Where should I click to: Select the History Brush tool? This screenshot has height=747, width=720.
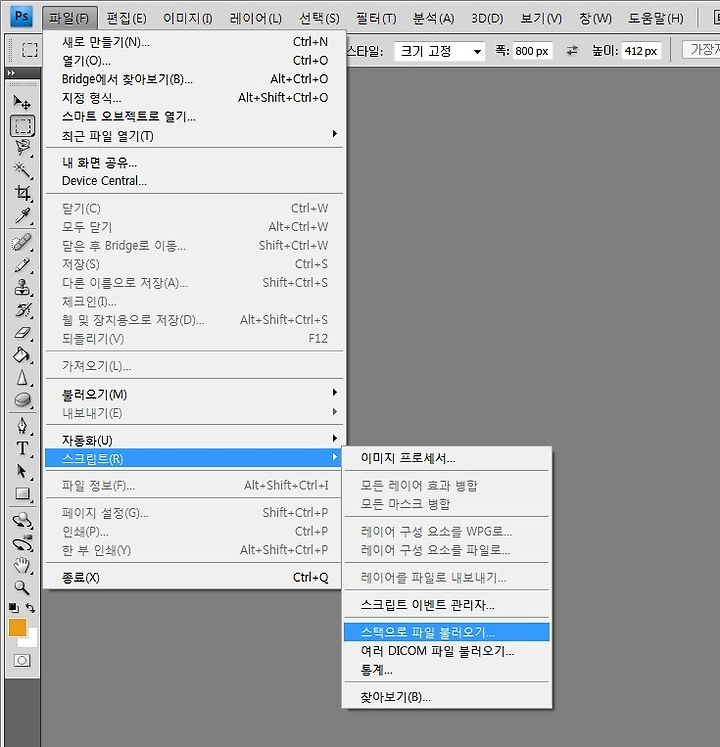pyautogui.click(x=22, y=310)
